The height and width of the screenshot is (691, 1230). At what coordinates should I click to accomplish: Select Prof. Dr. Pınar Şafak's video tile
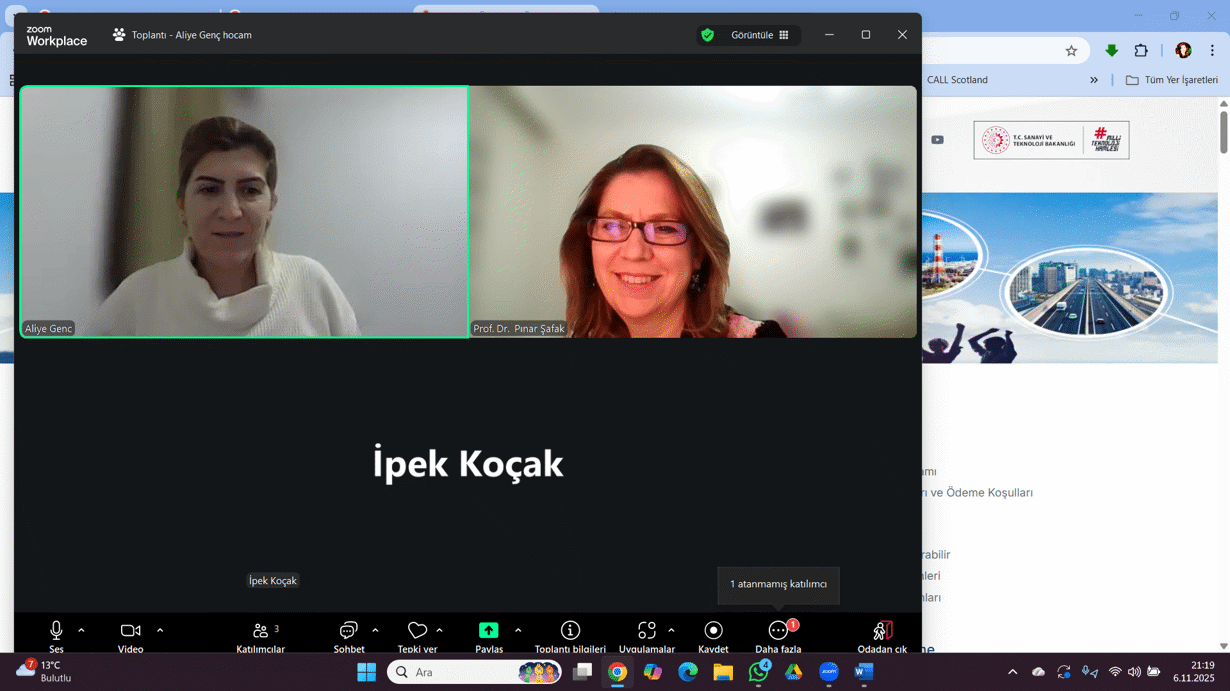(692, 212)
